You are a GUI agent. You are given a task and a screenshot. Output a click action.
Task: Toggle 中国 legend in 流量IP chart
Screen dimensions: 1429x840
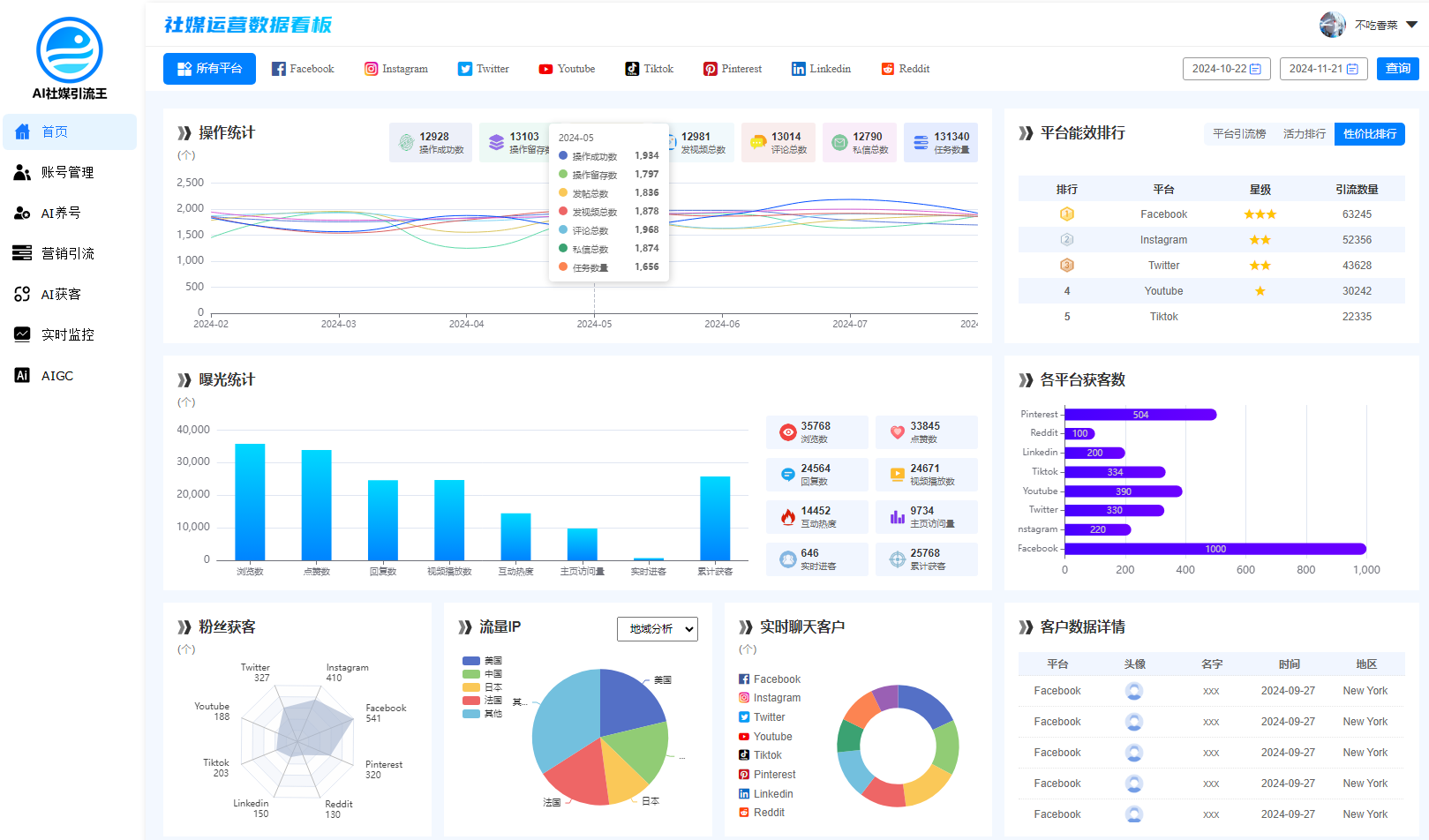(x=483, y=674)
